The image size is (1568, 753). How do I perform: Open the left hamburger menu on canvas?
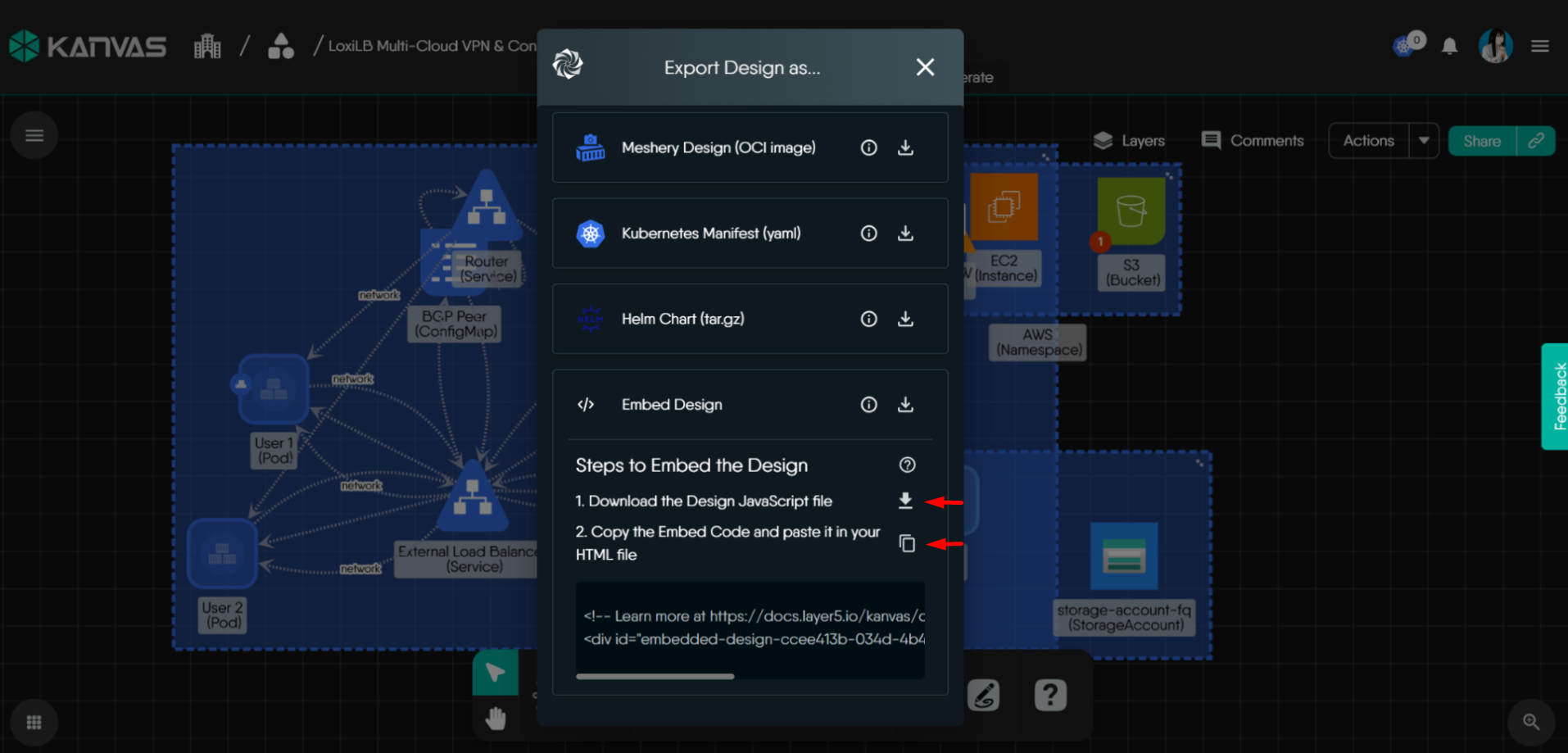click(x=34, y=135)
